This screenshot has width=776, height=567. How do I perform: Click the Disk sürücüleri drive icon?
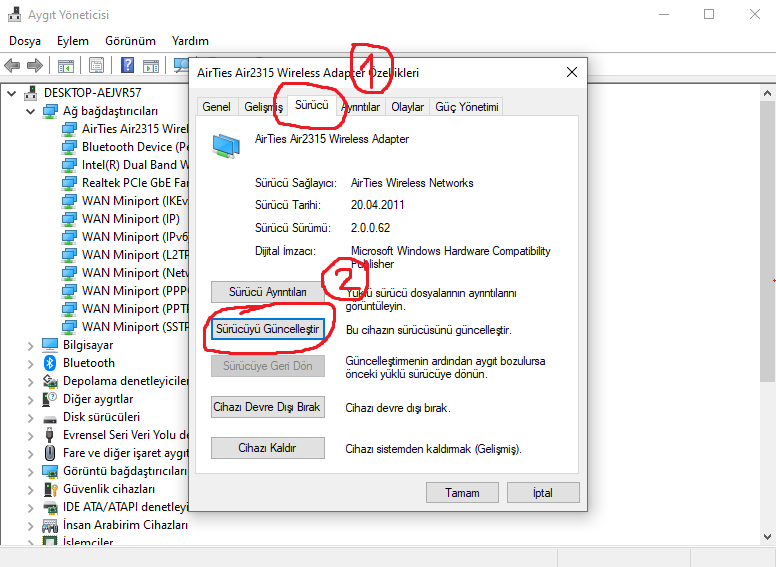click(x=50, y=419)
